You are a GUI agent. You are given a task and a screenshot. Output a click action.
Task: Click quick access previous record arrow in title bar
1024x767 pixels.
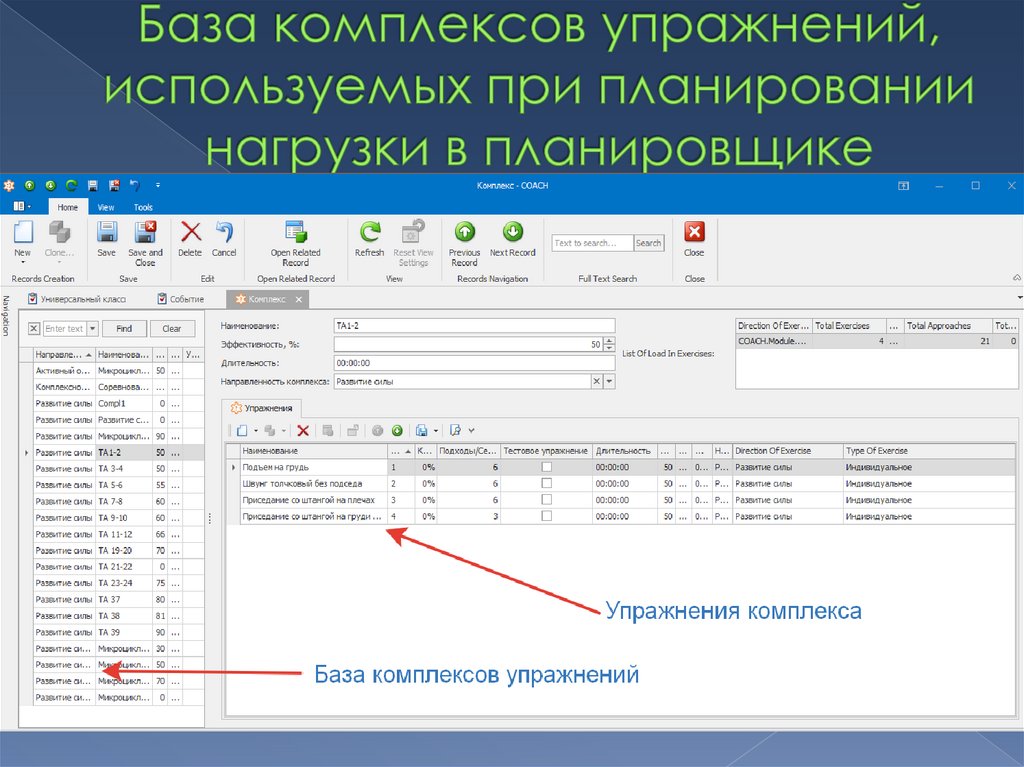pyautogui.click(x=29, y=186)
